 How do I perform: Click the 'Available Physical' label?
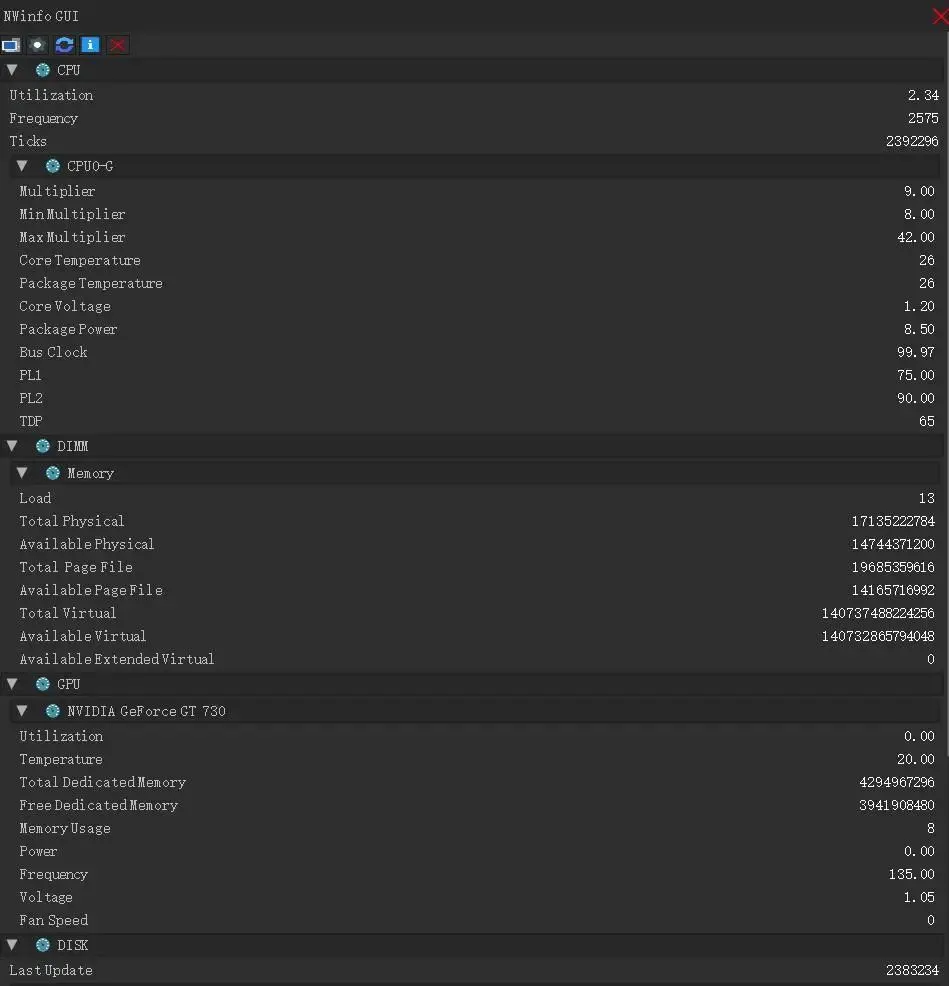coord(87,544)
